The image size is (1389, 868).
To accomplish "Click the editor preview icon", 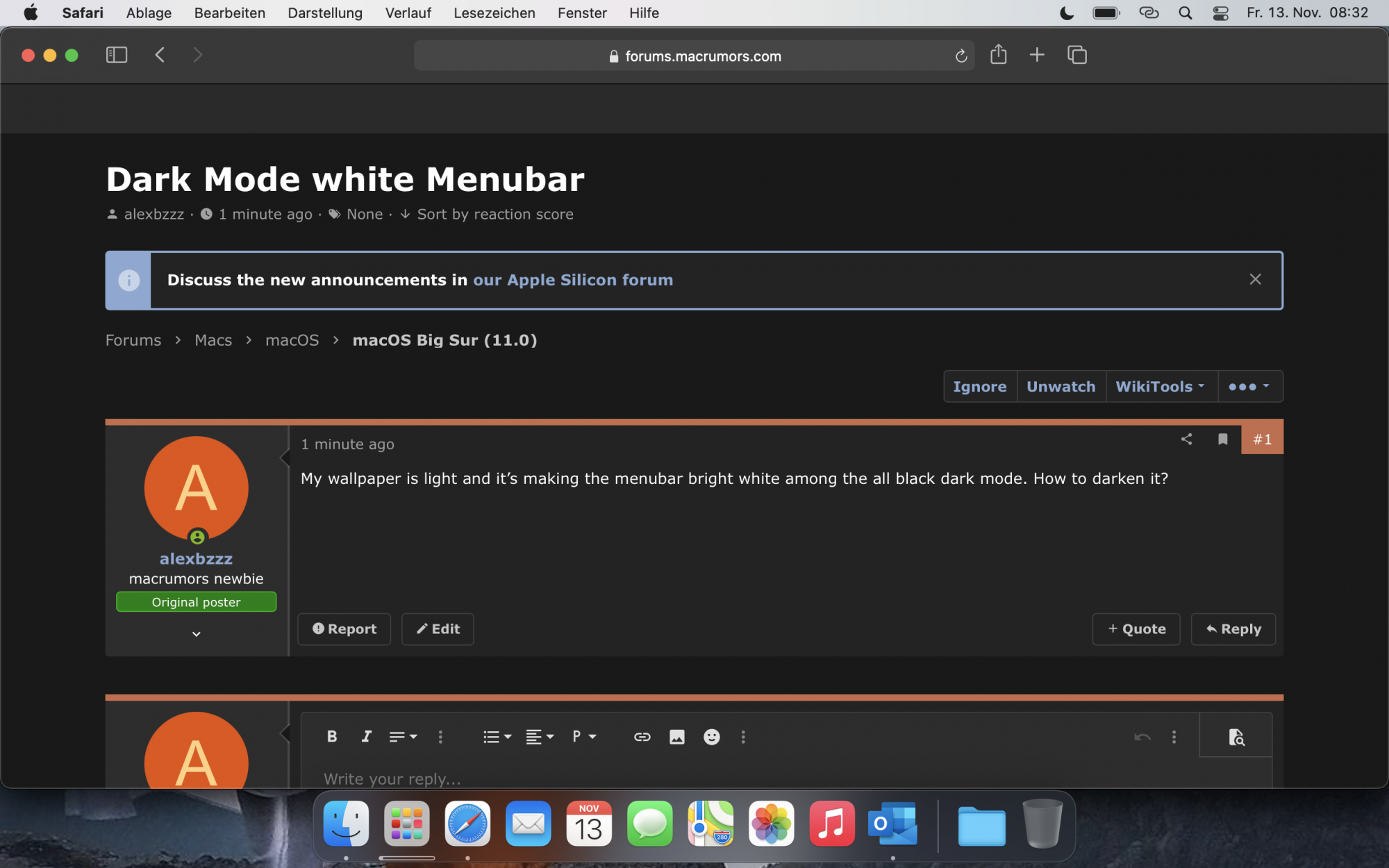I will coord(1236,737).
